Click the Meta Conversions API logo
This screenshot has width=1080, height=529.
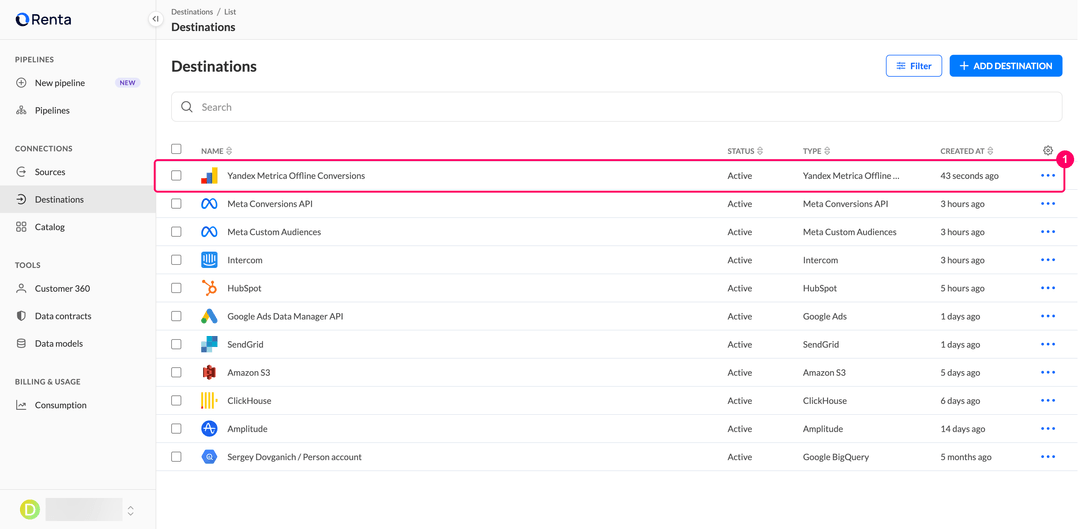point(209,204)
